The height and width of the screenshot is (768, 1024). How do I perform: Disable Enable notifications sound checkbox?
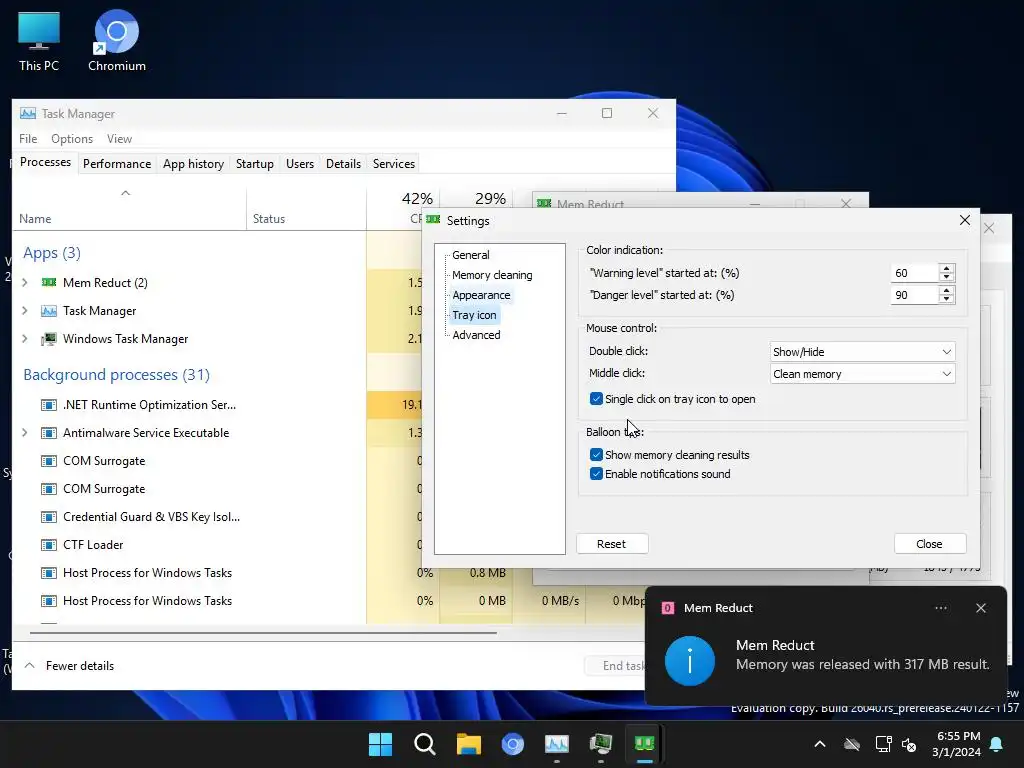point(596,474)
